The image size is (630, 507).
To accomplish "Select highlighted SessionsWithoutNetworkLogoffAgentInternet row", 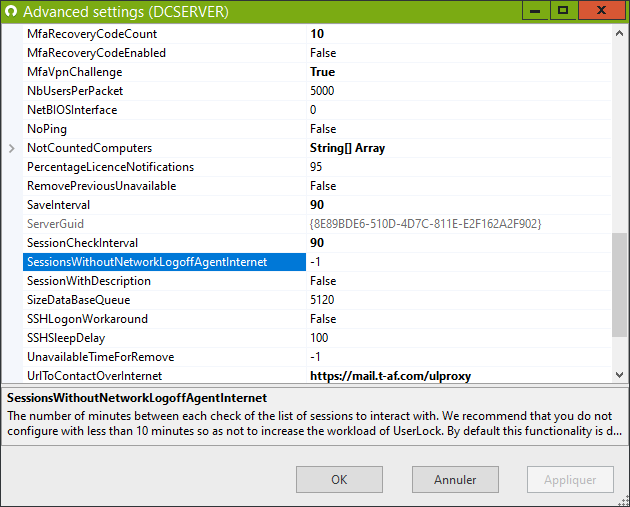I will click(164, 262).
